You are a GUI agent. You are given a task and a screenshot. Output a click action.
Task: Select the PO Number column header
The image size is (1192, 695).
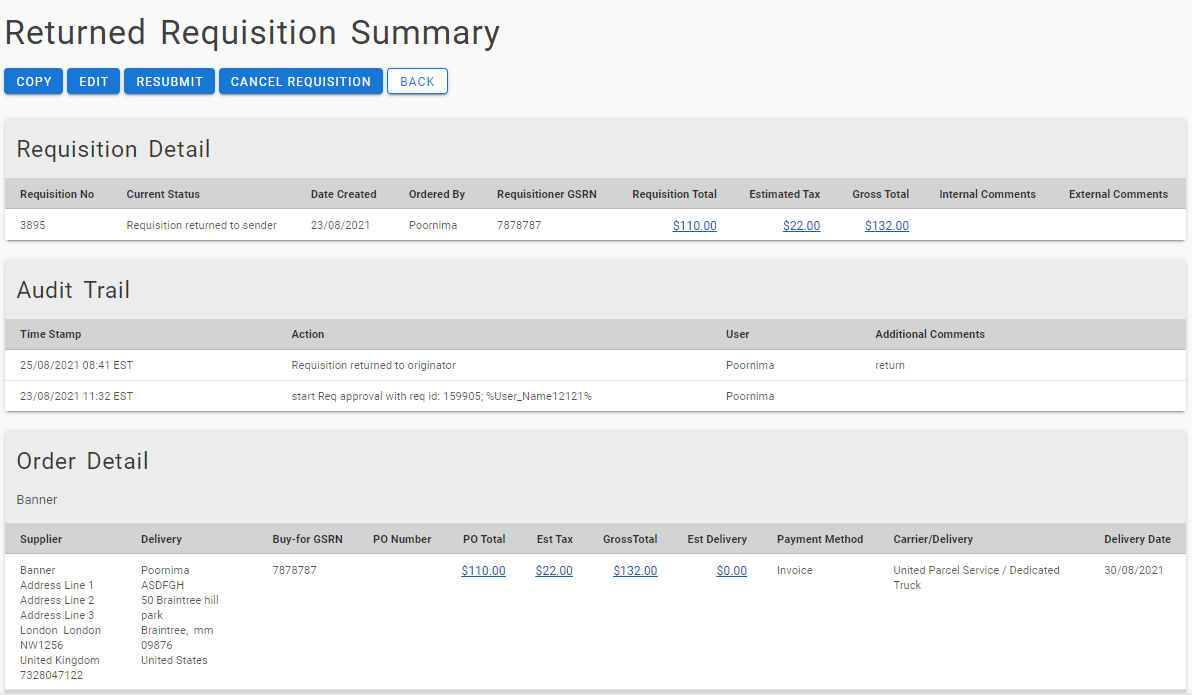pyautogui.click(x=401, y=539)
